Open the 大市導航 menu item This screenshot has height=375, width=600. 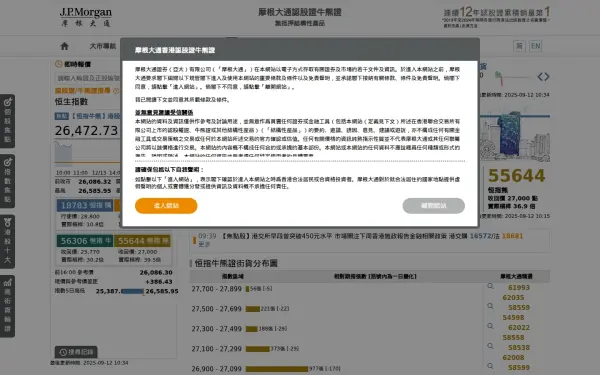pos(103,46)
